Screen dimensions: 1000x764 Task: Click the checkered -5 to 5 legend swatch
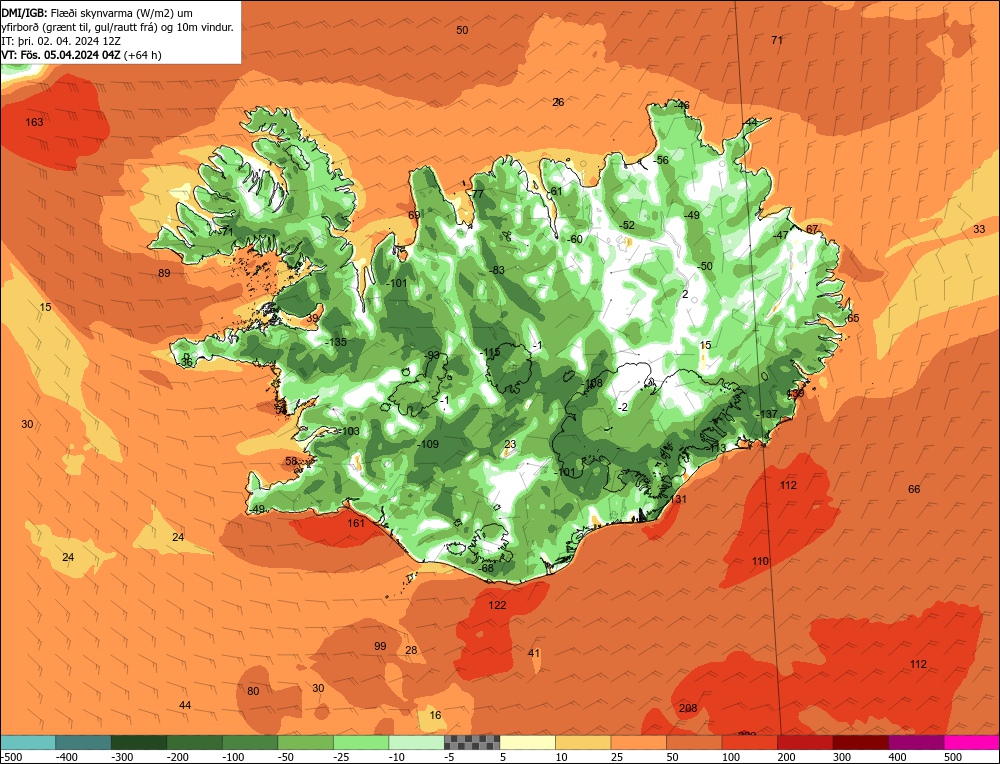(x=472, y=742)
